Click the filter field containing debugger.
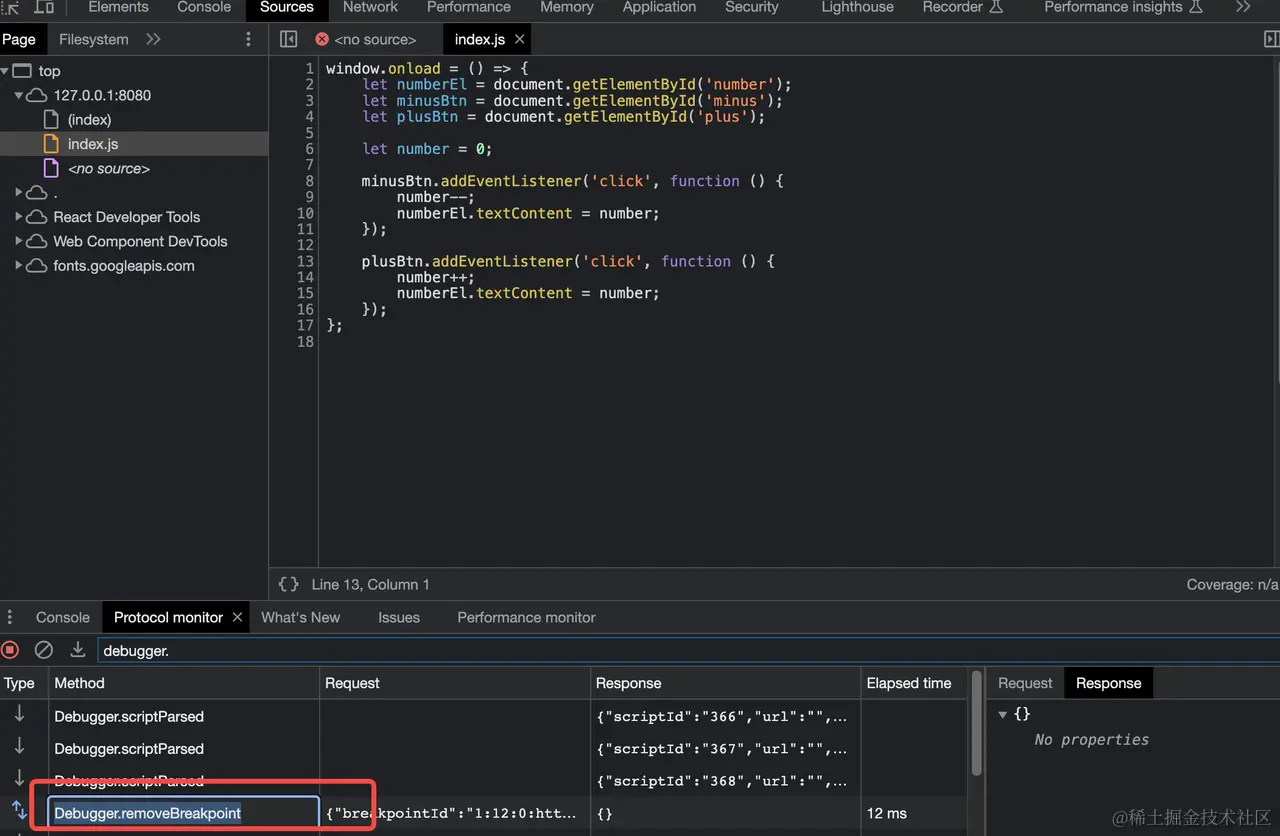This screenshot has width=1280, height=836. (x=688, y=650)
